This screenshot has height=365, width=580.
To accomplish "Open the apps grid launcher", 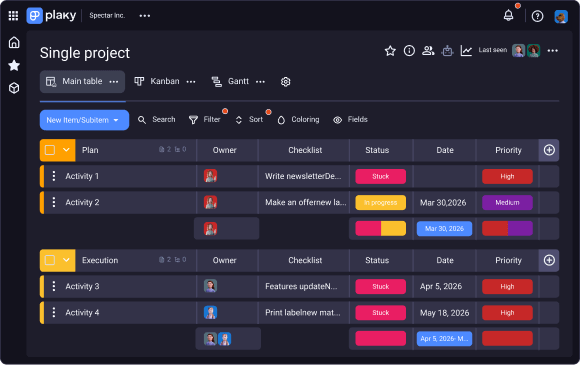I will click(x=13, y=16).
